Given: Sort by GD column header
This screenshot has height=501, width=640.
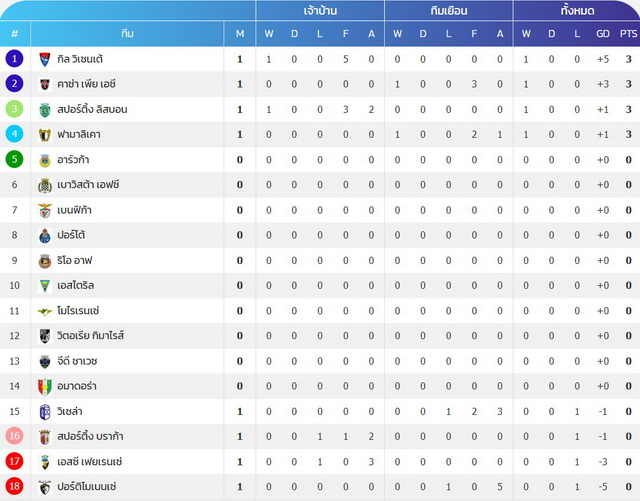Looking at the screenshot, I should coord(603,33).
